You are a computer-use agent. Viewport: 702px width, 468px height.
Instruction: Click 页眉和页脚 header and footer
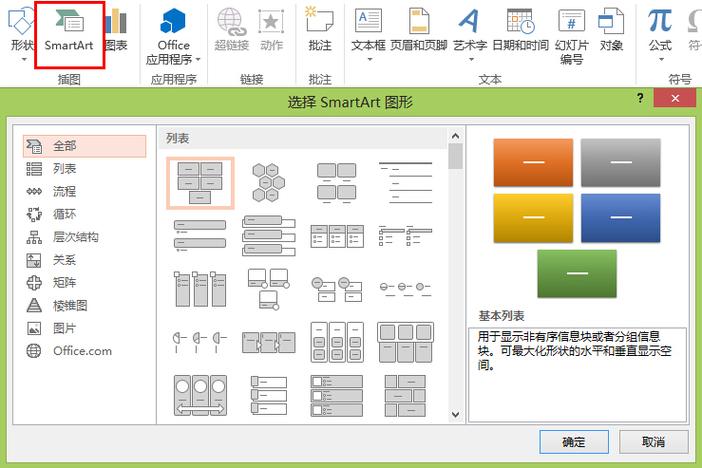coord(419,30)
